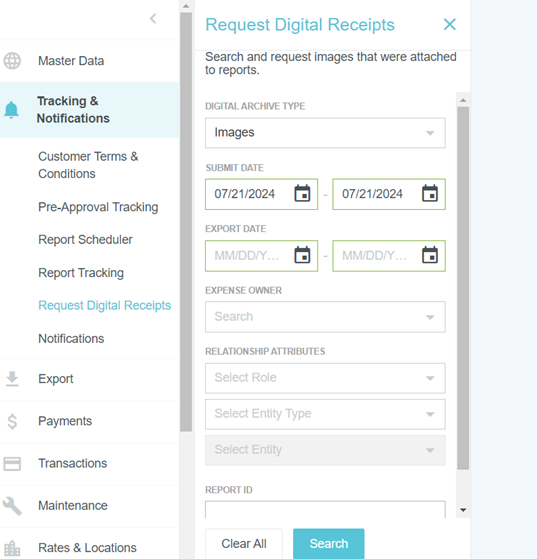The width and height of the screenshot is (537, 559).
Task: Go to Pre-Approval Tracking menu item
Action: pos(98,207)
